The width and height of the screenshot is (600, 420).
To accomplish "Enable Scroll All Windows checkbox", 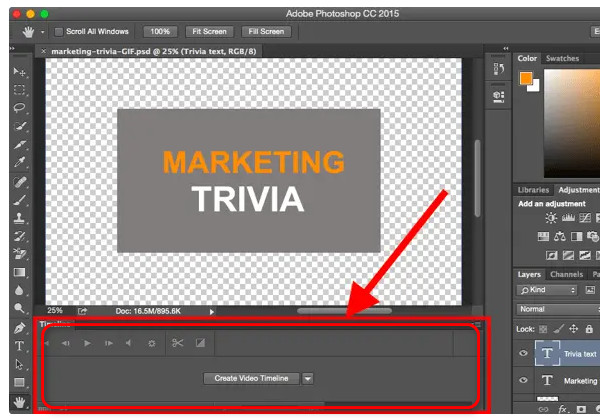I will coord(59,31).
